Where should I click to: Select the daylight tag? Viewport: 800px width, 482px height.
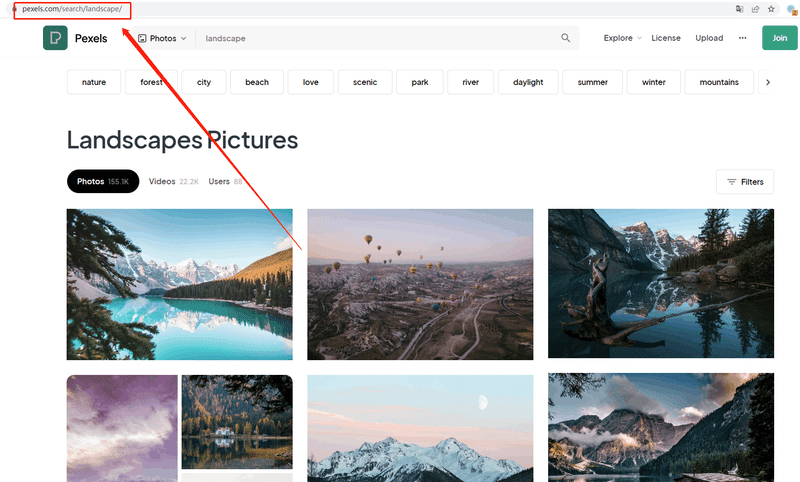coord(528,82)
